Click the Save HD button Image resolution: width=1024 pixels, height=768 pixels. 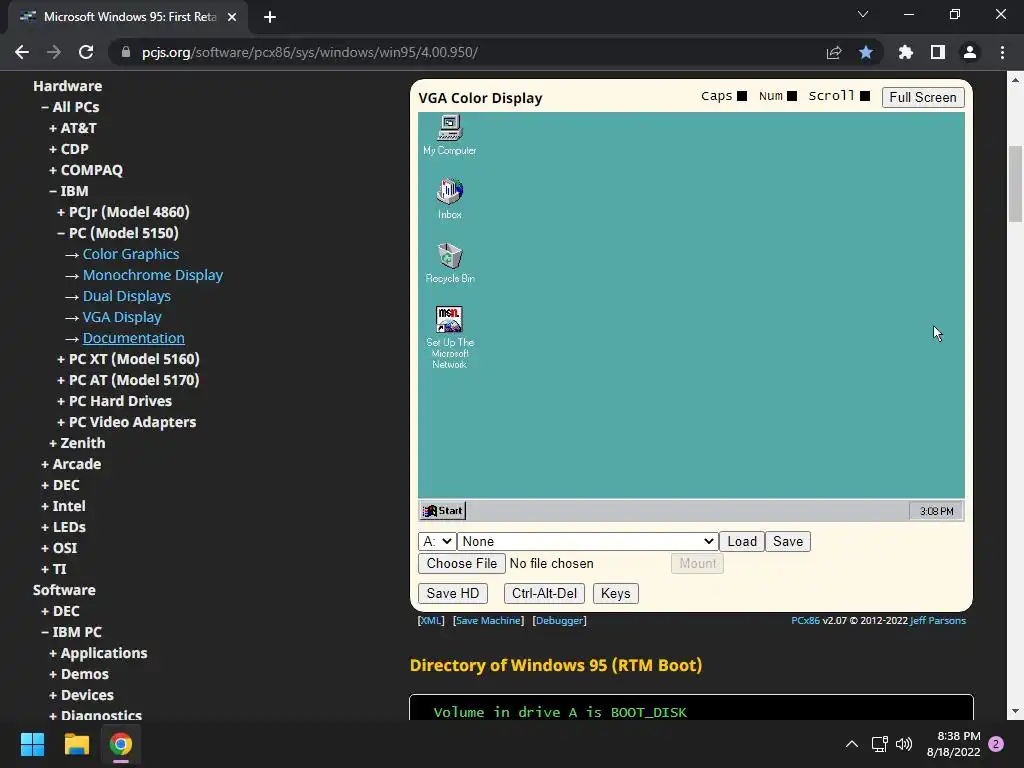(453, 594)
